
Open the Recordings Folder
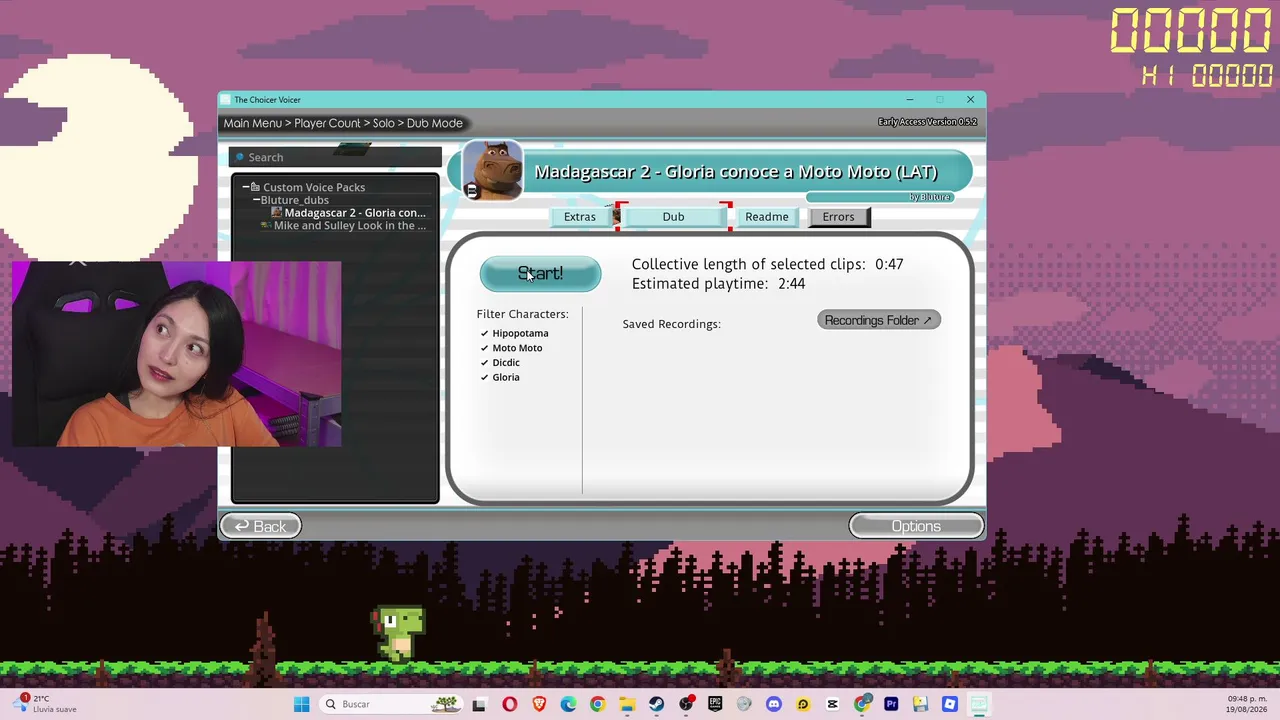[879, 320]
